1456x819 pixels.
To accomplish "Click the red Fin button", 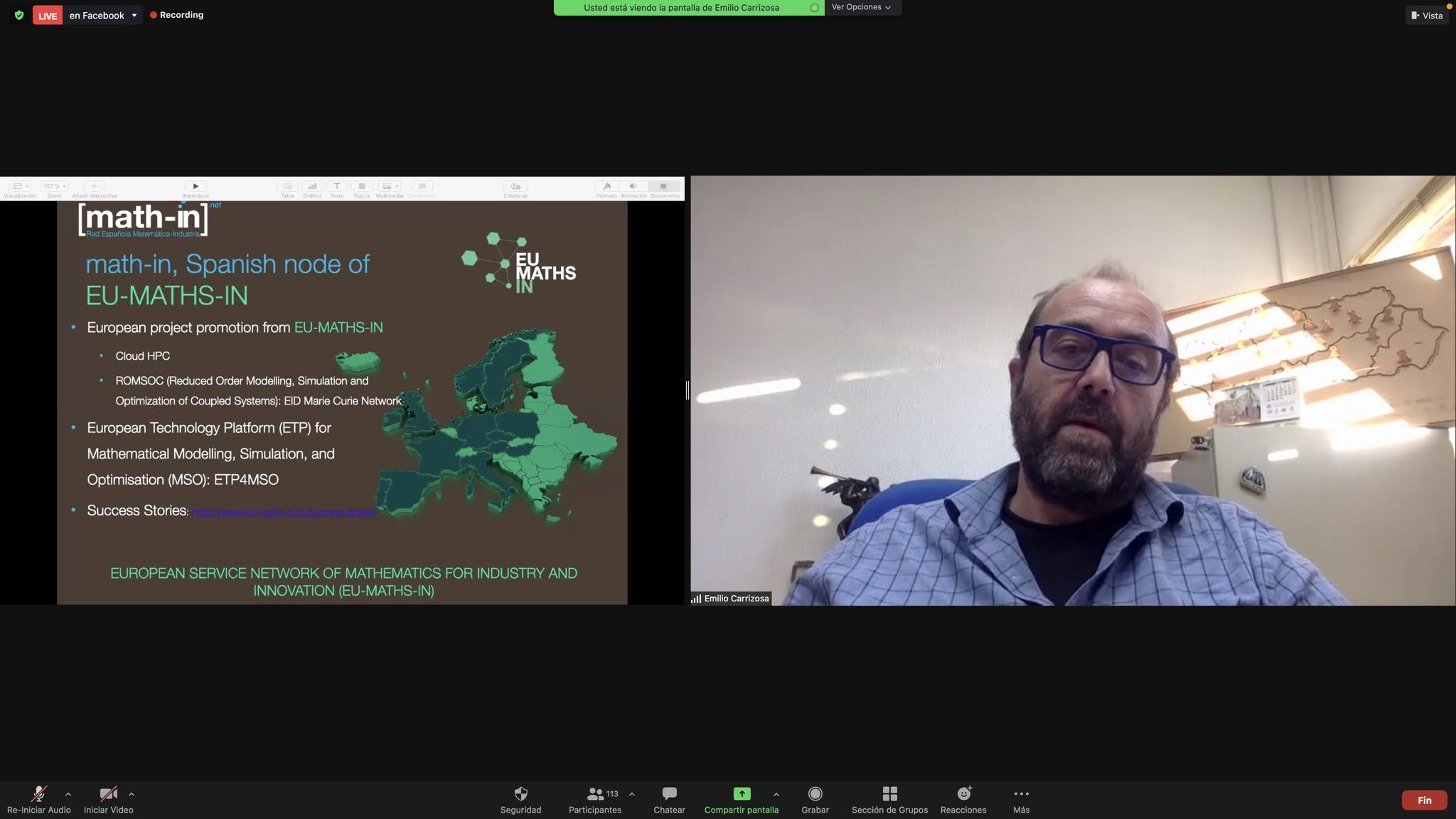I will (1425, 800).
